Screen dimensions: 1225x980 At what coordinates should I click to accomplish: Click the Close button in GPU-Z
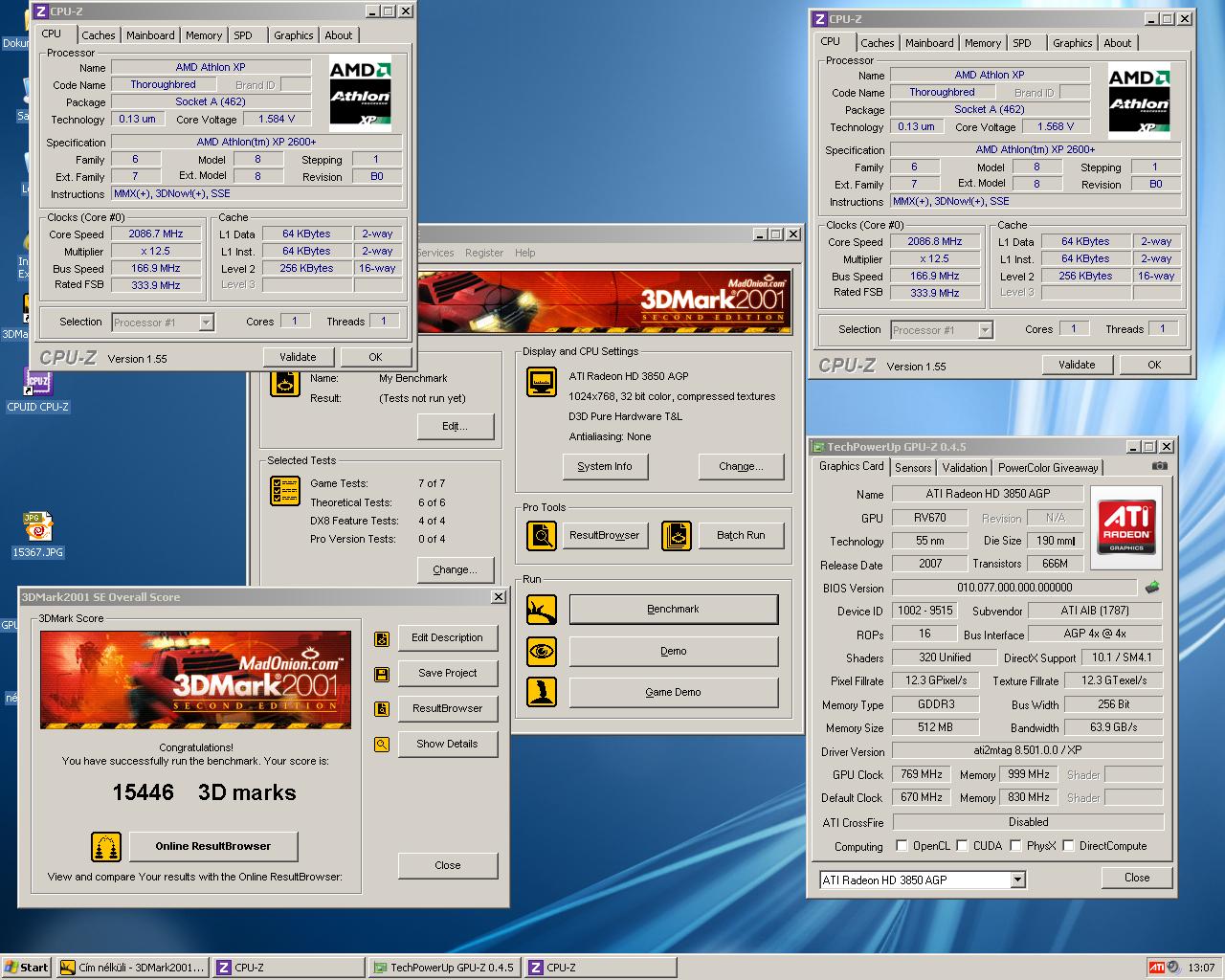click(1137, 878)
